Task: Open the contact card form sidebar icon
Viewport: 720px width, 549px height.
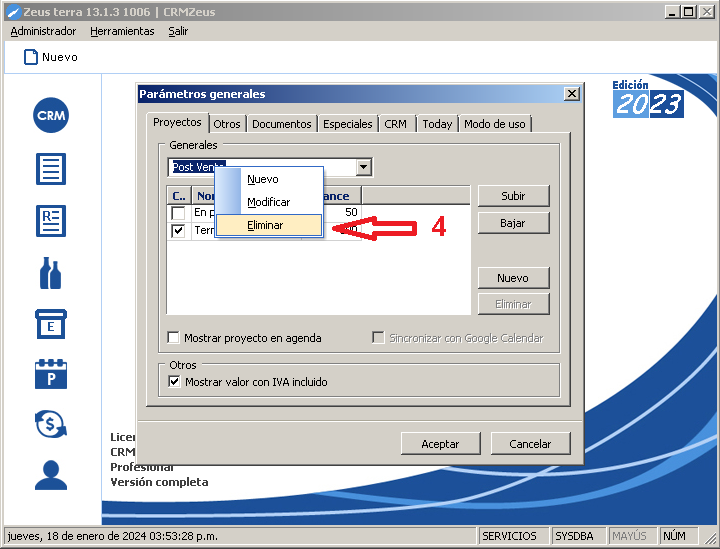Action: pos(51,220)
